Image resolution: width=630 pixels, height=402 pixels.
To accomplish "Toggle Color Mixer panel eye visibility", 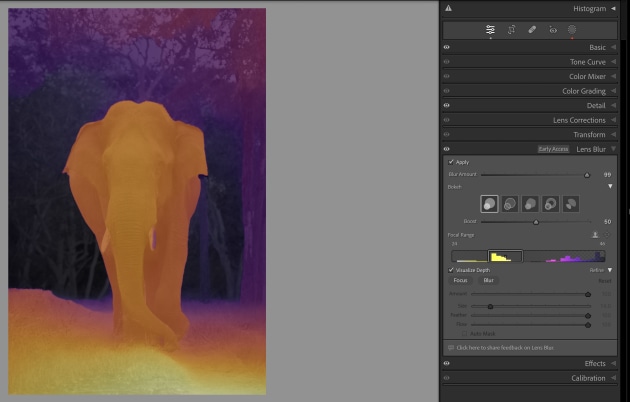I will 446,76.
